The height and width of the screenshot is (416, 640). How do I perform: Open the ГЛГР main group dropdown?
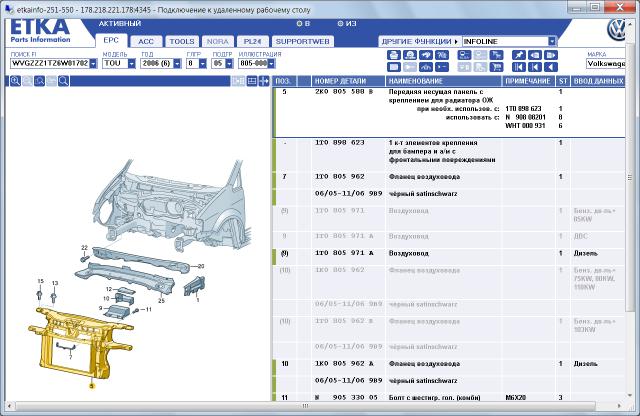pyautogui.click(x=203, y=63)
